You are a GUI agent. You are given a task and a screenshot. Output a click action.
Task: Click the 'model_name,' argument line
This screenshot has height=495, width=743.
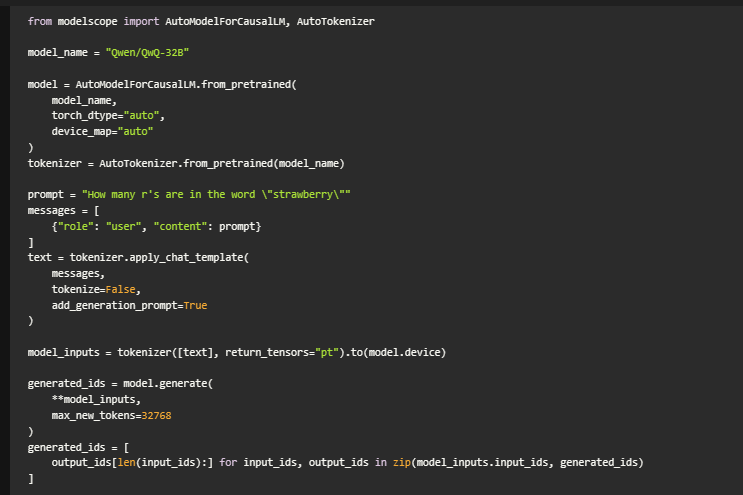click(84, 100)
